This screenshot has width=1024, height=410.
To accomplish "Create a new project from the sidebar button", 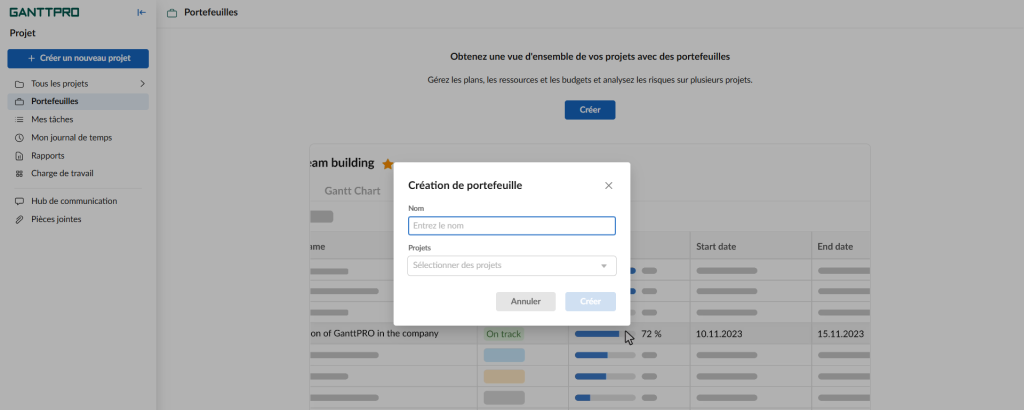I will [78, 58].
